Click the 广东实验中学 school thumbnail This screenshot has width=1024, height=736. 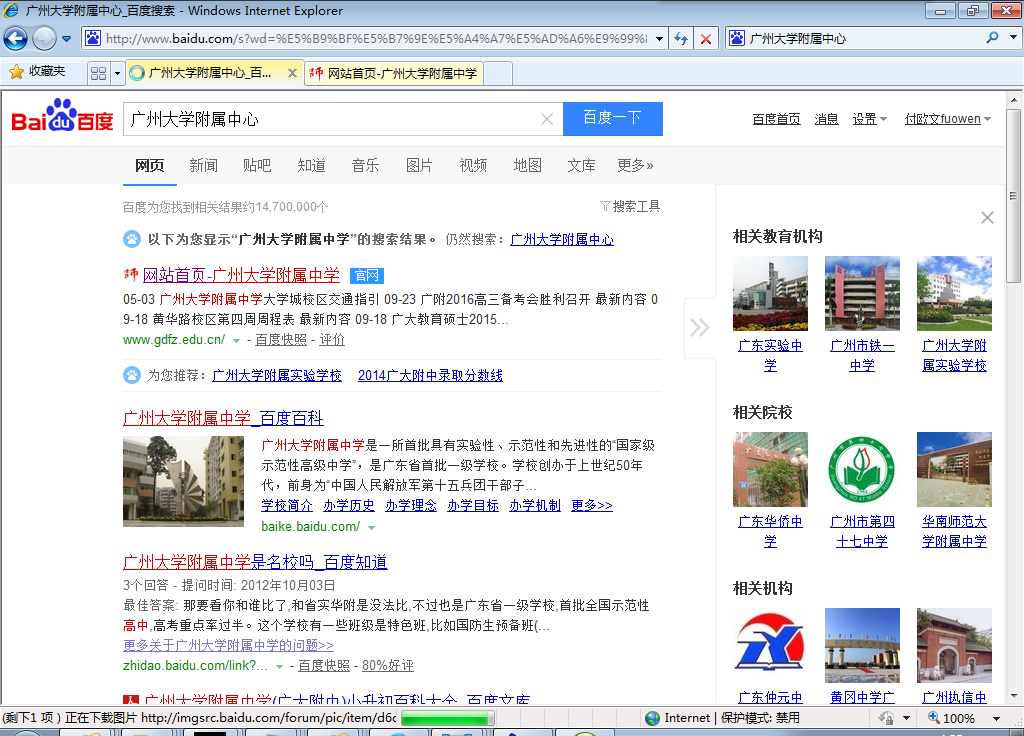point(770,293)
